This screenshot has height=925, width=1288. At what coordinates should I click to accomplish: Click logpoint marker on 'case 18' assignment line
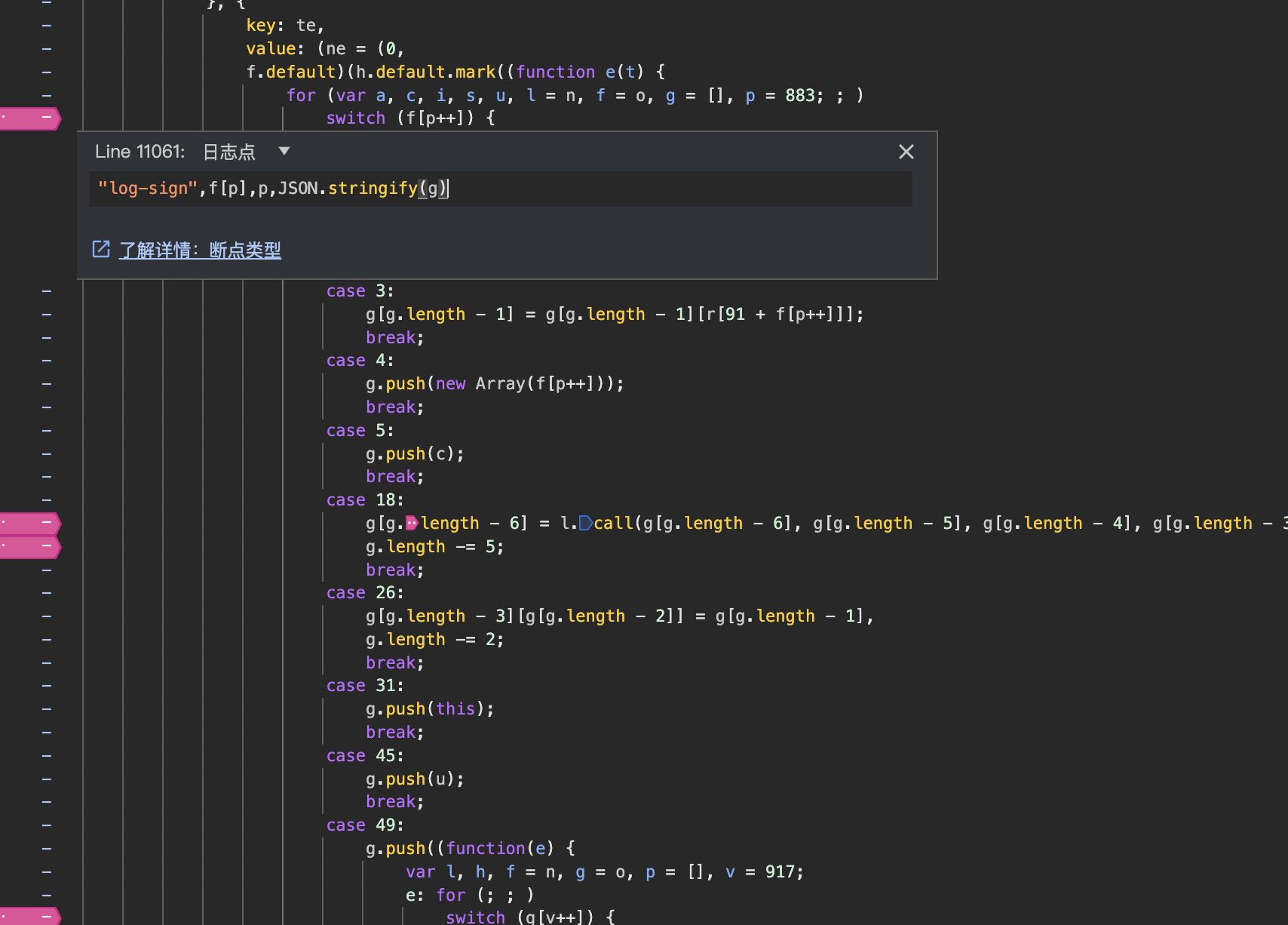click(30, 523)
